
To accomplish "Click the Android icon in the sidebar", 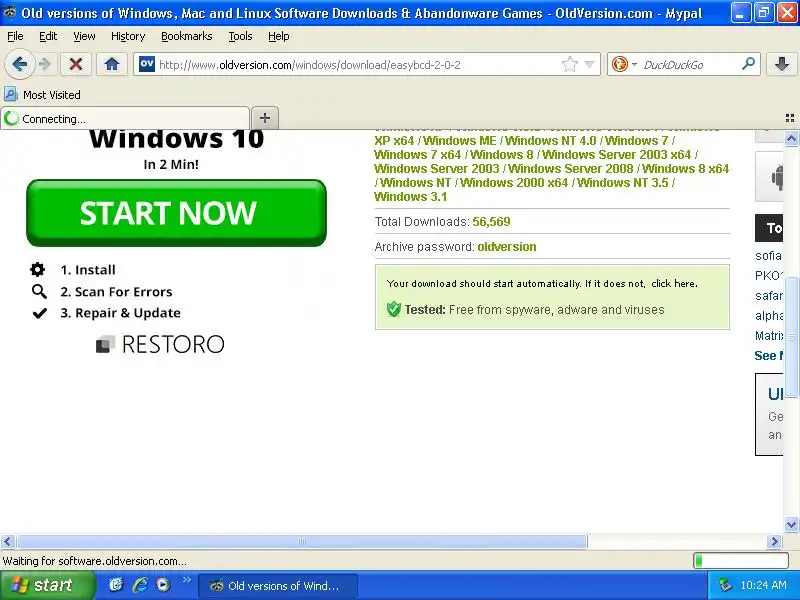I will [x=776, y=177].
